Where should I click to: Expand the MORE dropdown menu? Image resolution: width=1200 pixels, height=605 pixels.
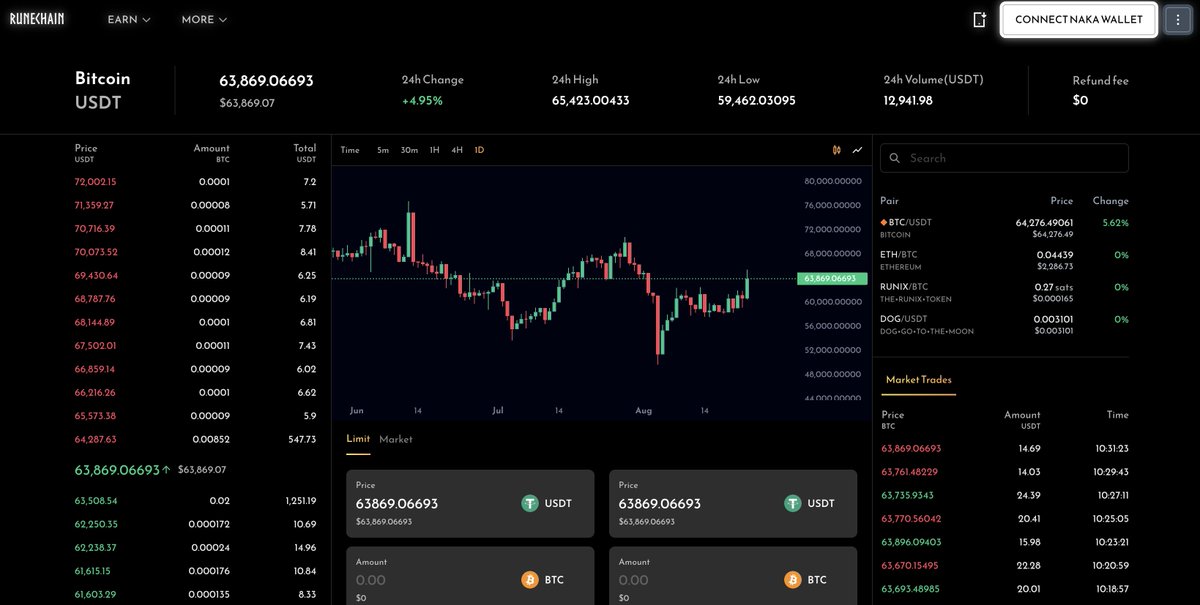pyautogui.click(x=204, y=19)
